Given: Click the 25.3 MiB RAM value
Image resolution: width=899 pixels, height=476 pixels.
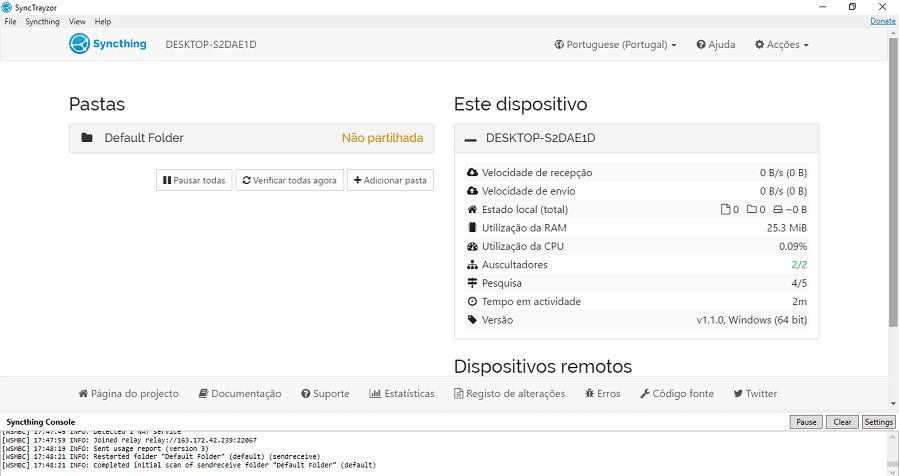Looking at the screenshot, I should (x=787, y=228).
